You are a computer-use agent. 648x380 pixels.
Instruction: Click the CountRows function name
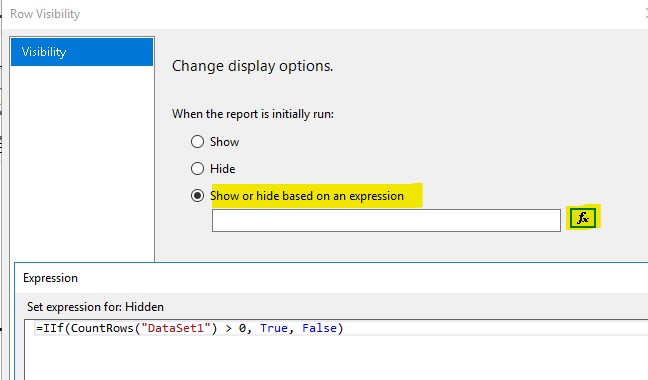click(102, 328)
